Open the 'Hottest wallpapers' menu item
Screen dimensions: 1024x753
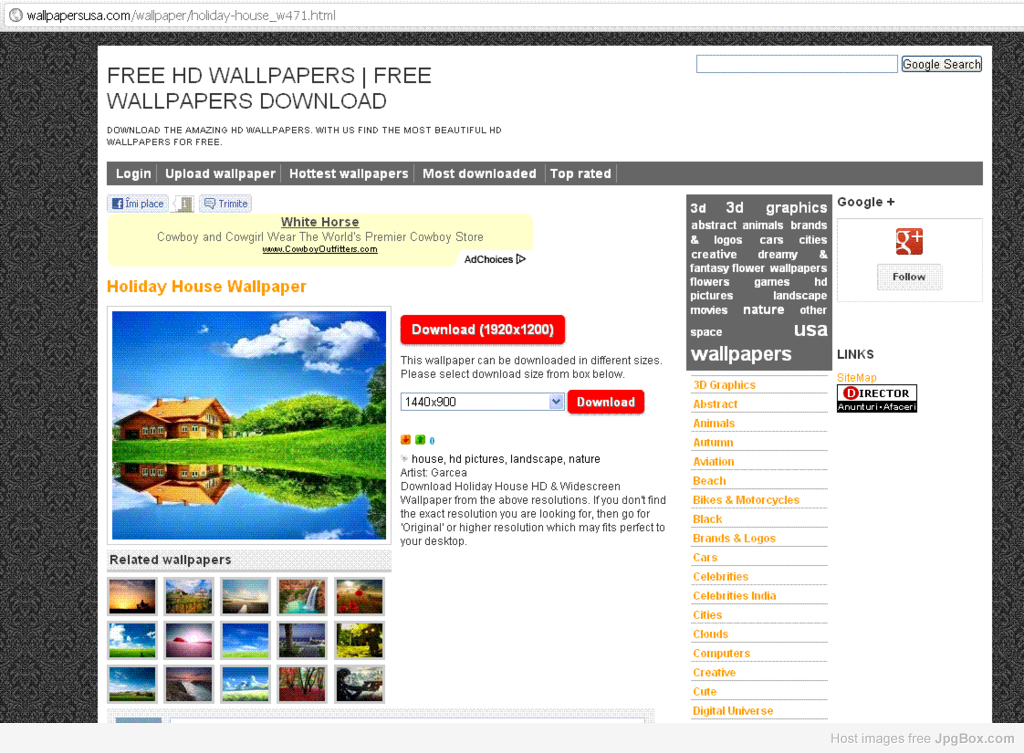348,174
